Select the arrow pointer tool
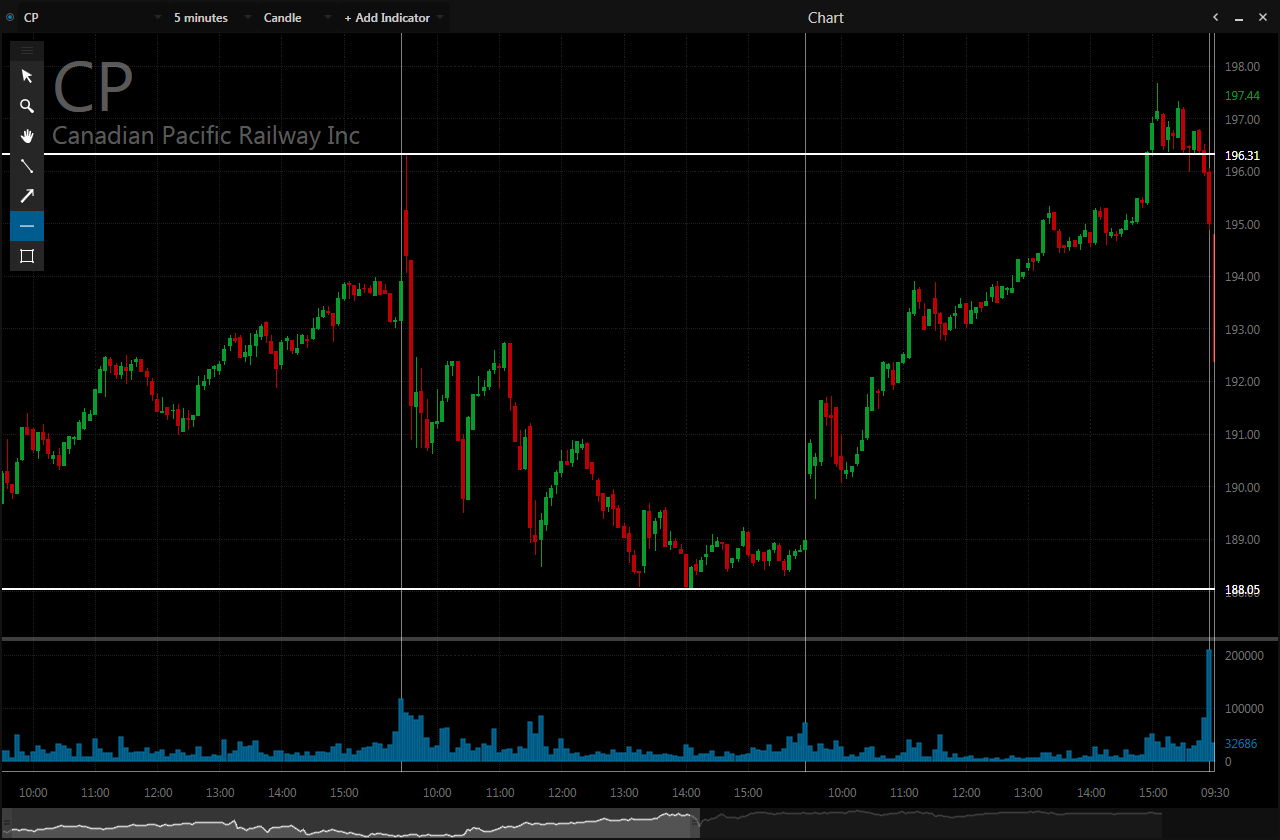 point(27,76)
